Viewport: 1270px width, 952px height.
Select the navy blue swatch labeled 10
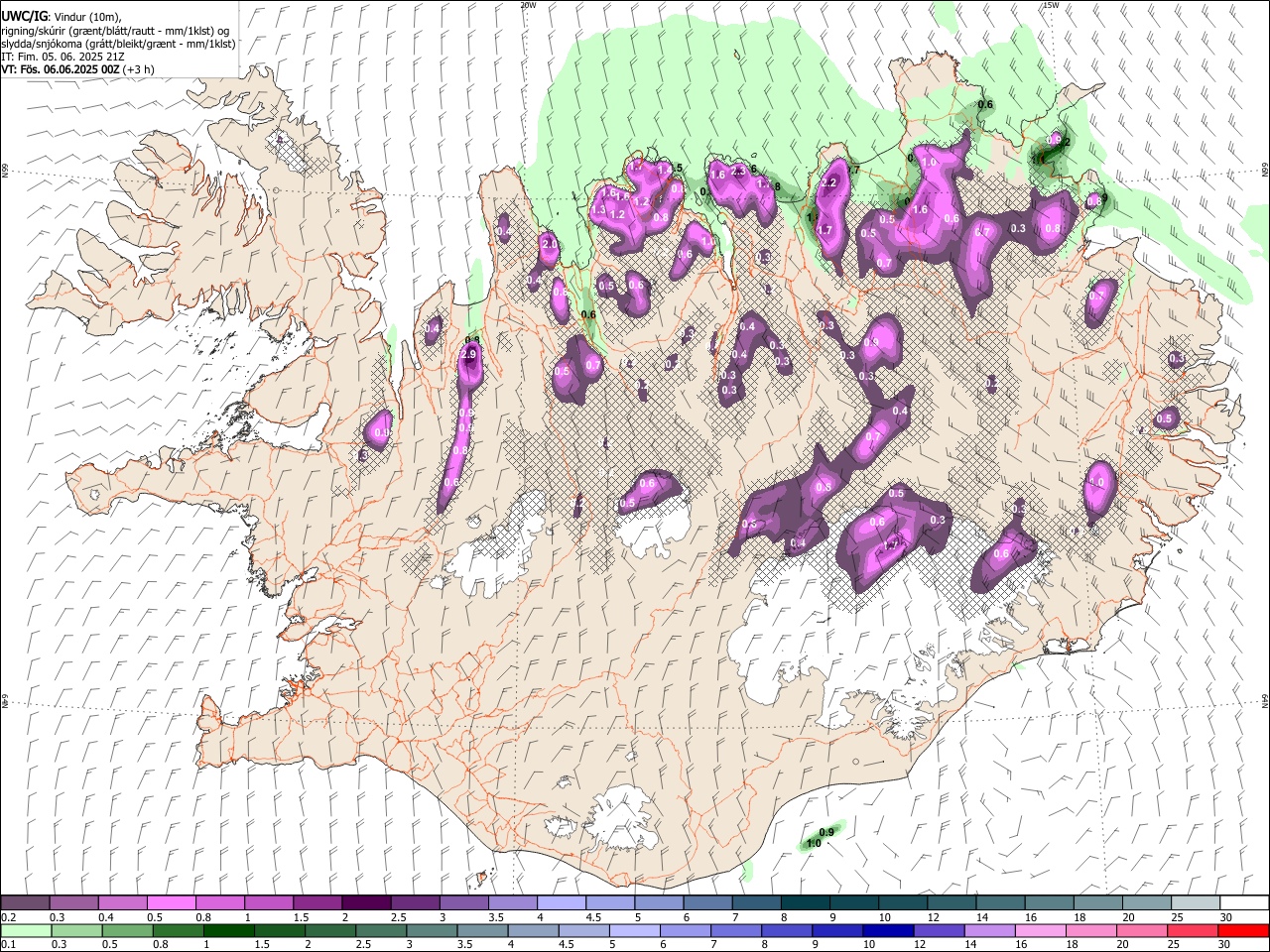click(x=887, y=931)
